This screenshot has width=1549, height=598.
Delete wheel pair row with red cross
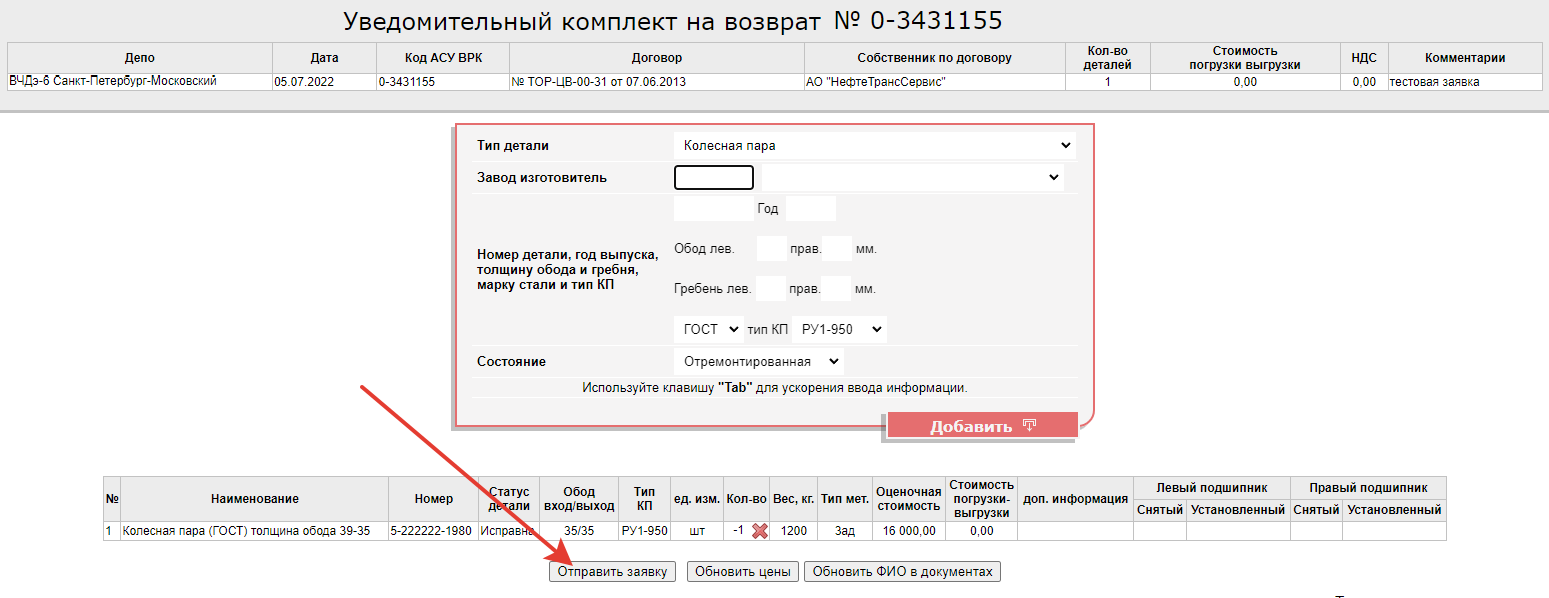760,531
